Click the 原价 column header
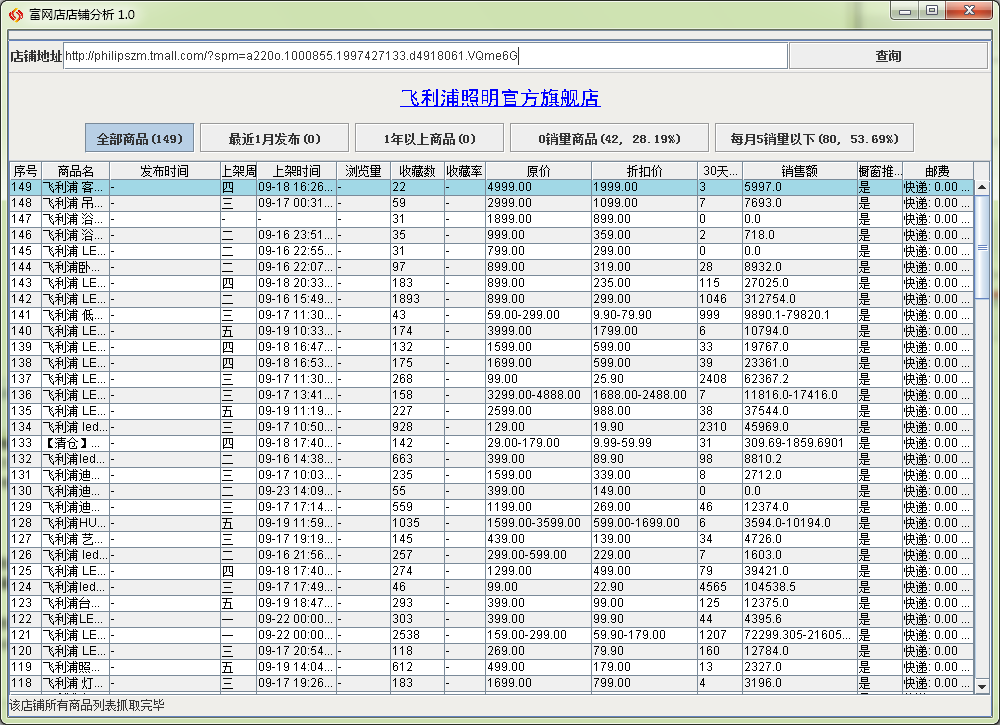1000x725 pixels. [x=538, y=171]
